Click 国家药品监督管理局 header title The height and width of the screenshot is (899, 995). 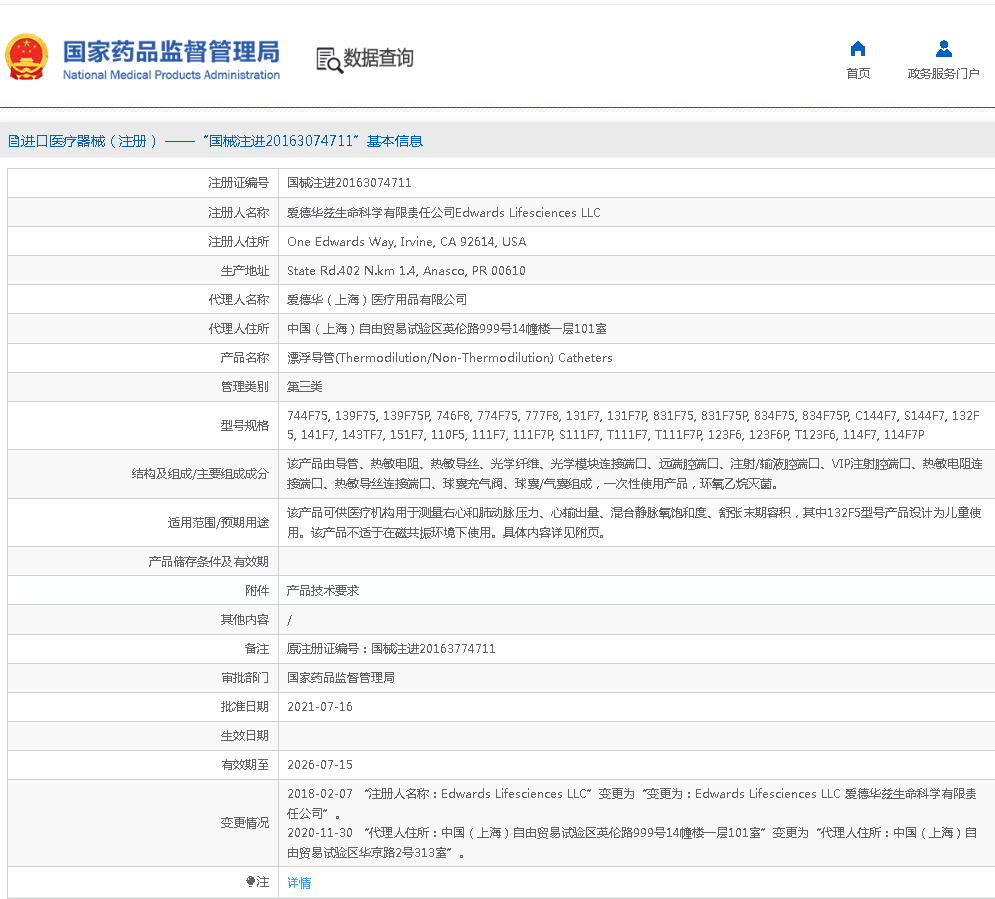(171, 51)
